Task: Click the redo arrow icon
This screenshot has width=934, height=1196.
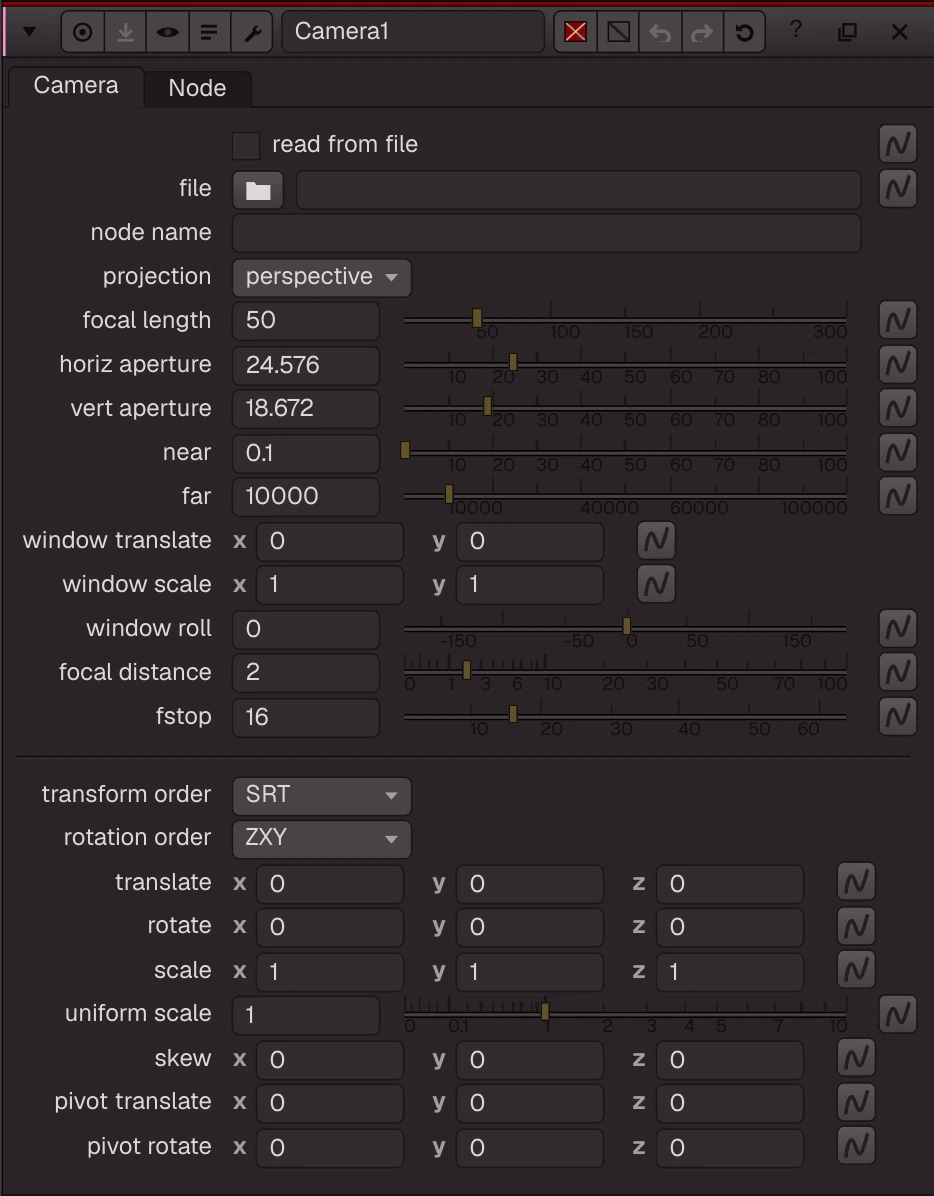Action: 702,32
